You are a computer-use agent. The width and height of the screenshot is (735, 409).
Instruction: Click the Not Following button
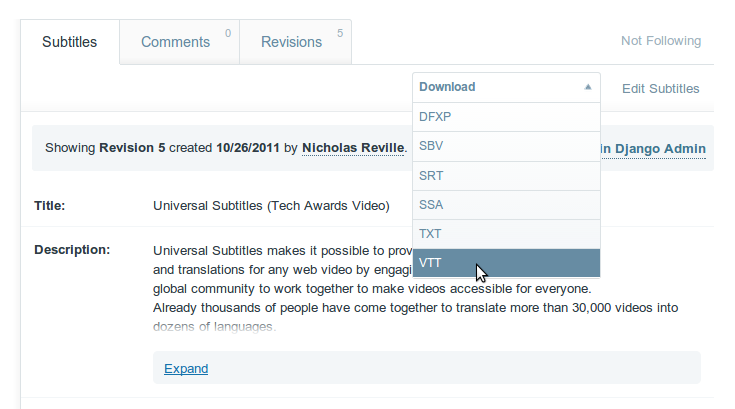coord(660,41)
